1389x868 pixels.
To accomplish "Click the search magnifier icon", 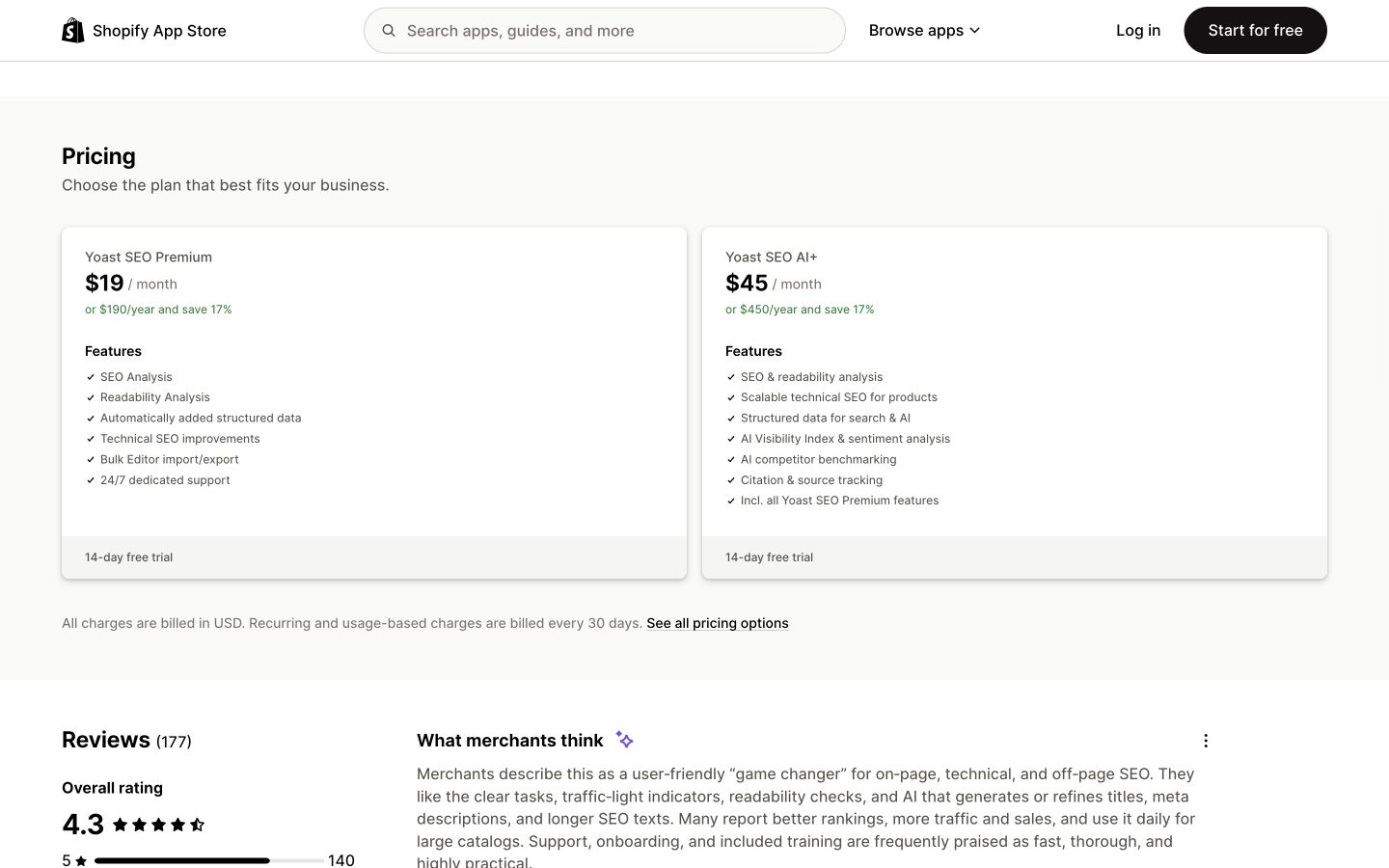I will pyautogui.click(x=389, y=31).
